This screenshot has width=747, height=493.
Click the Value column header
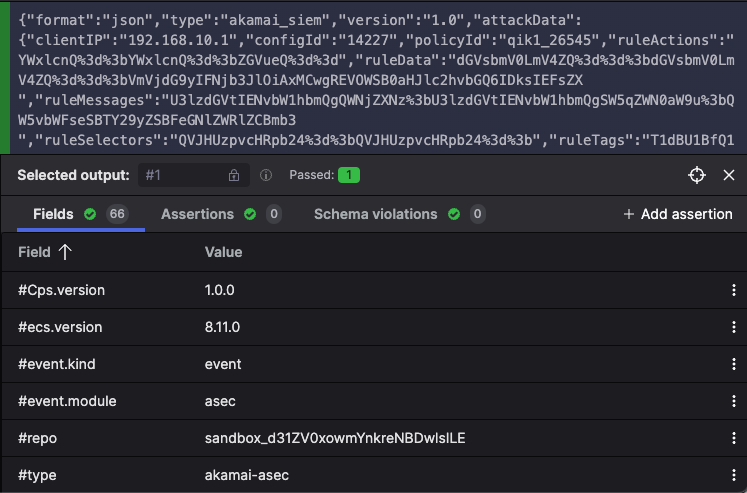223,253
